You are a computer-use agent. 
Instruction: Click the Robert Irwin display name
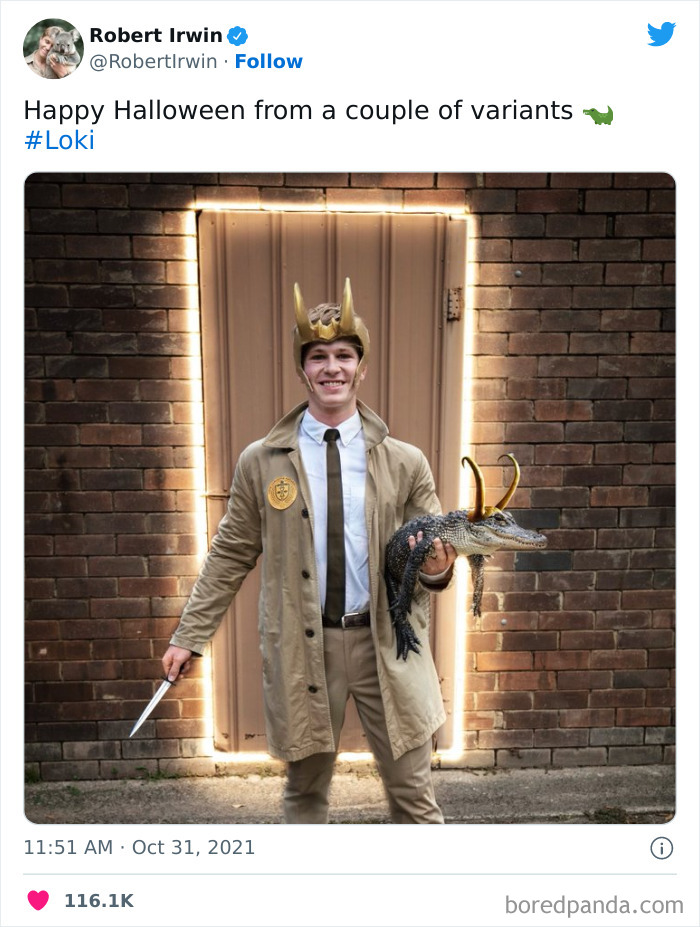(x=155, y=36)
